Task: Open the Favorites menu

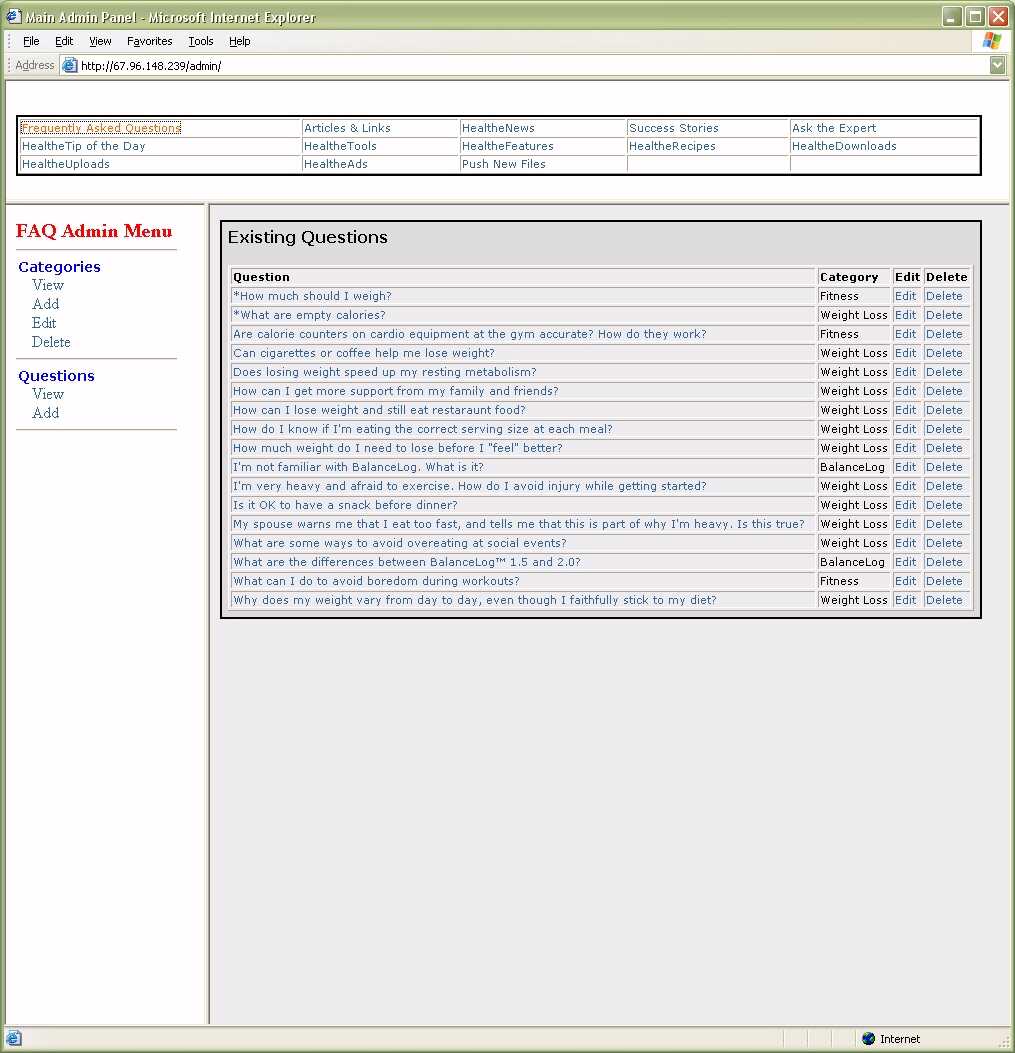Action: click(149, 42)
